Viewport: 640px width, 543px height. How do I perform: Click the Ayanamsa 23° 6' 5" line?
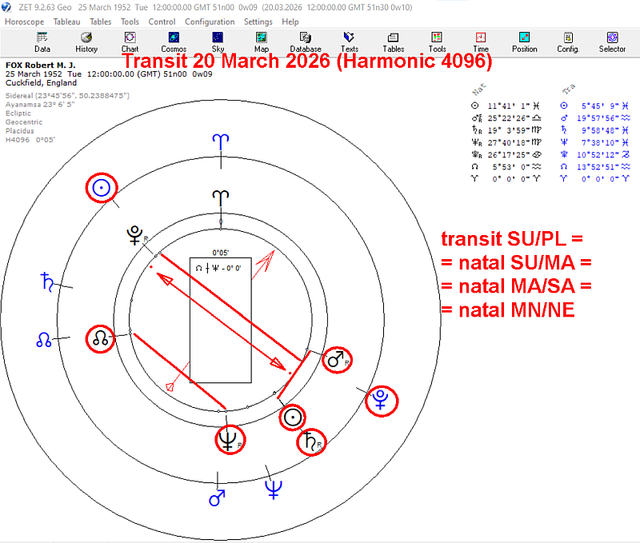pyautogui.click(x=40, y=105)
